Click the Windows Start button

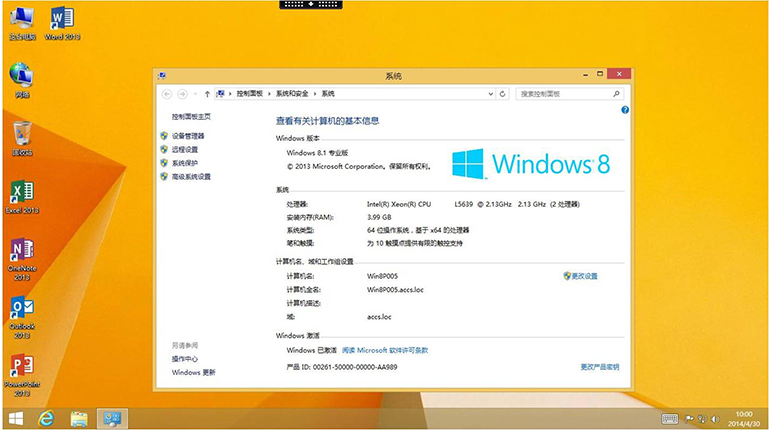point(16,419)
